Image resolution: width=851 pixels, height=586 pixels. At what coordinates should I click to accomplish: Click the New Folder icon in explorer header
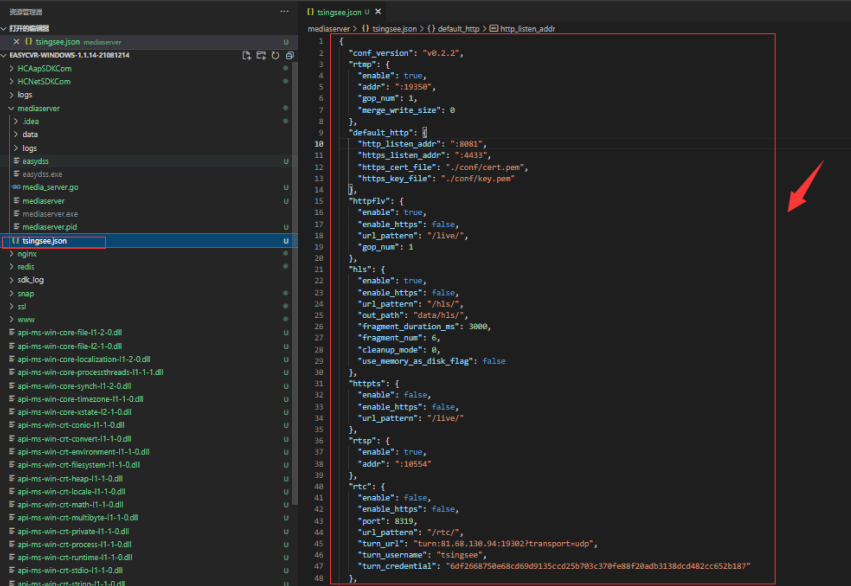pos(261,55)
